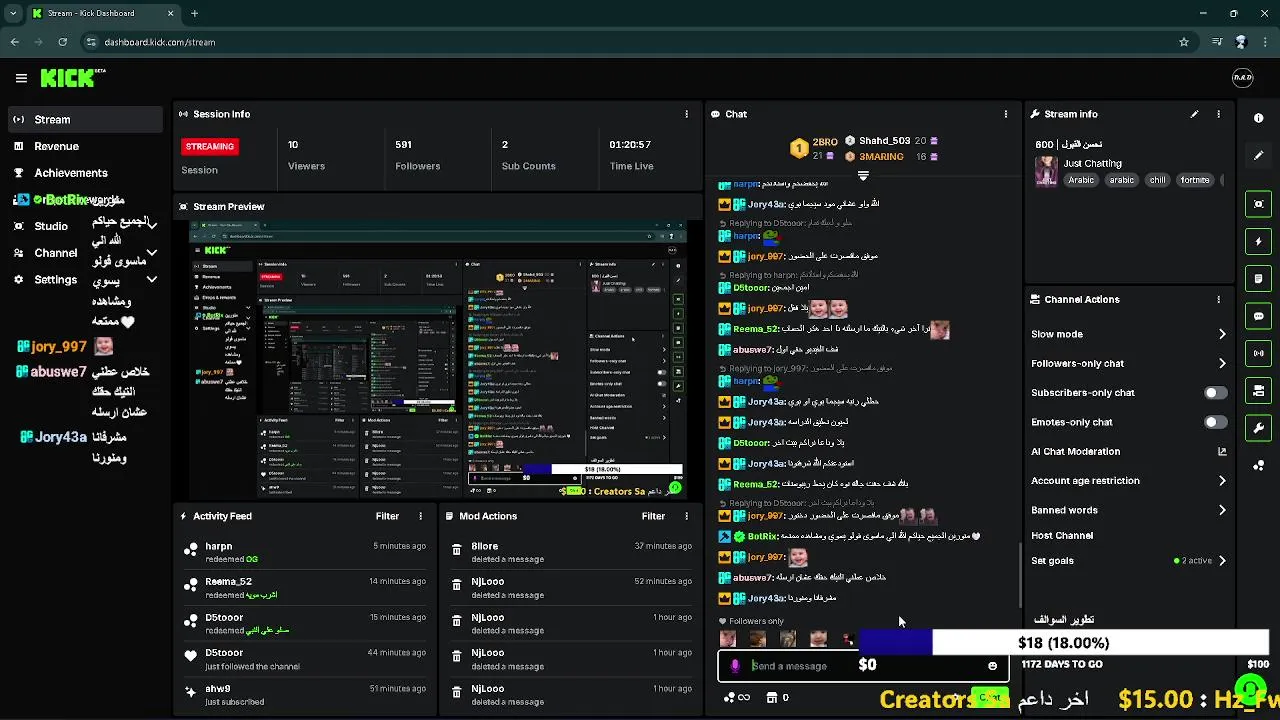Open Chat panel three-dot menu

point(1005,114)
